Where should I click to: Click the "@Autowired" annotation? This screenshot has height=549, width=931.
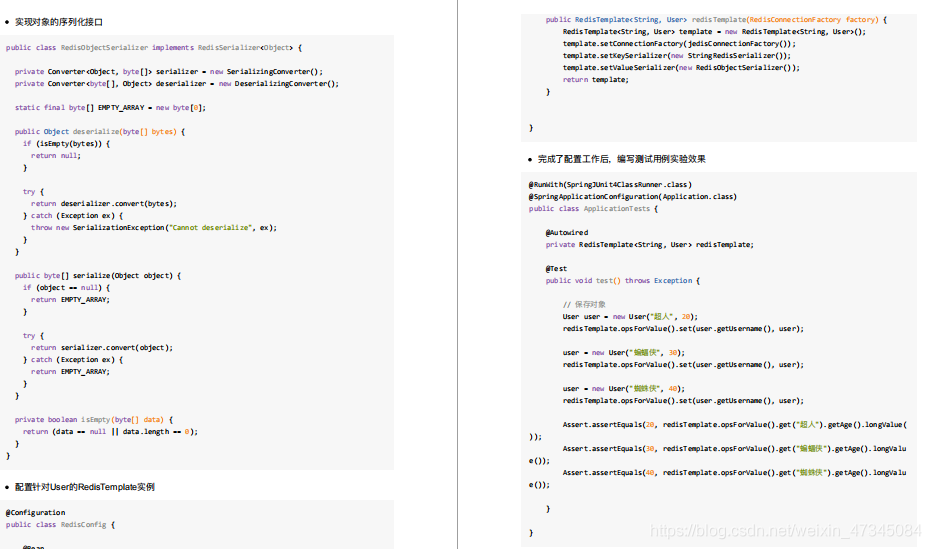pos(567,233)
